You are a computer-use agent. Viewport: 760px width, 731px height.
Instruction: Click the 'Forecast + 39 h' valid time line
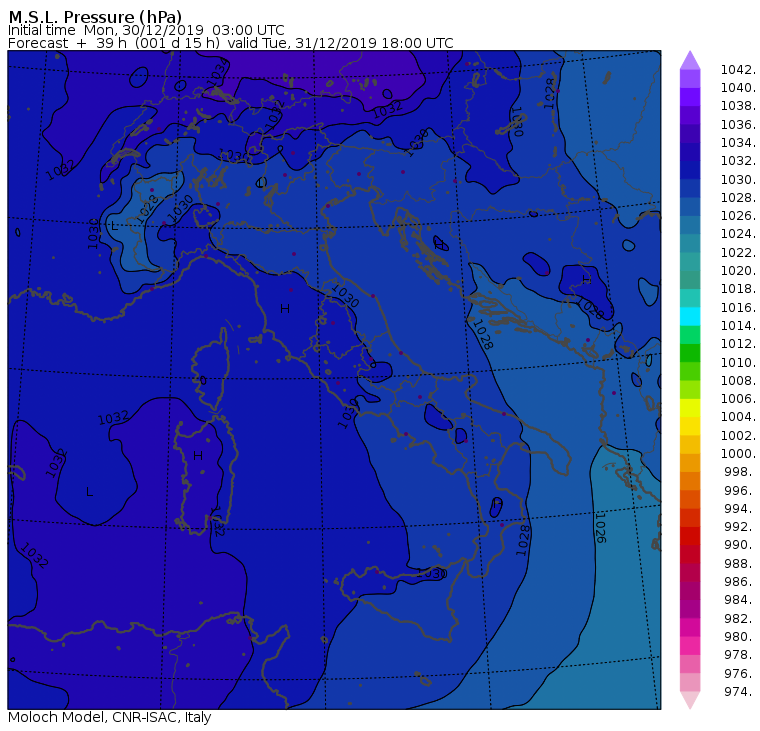pyautogui.click(x=231, y=43)
